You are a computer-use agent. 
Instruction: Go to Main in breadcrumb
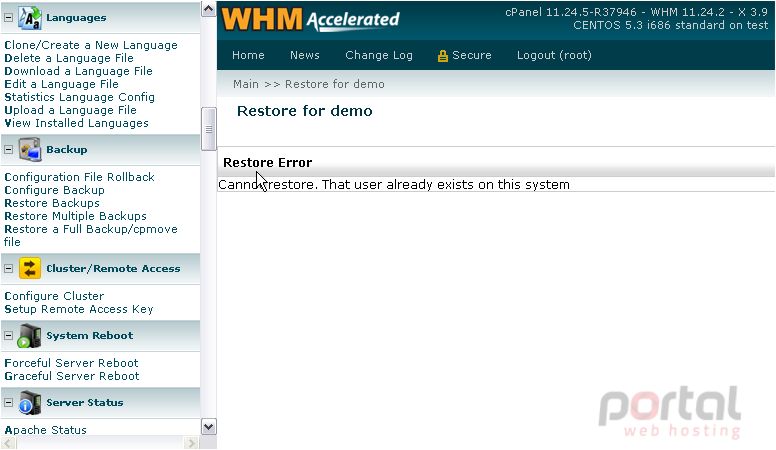point(246,84)
